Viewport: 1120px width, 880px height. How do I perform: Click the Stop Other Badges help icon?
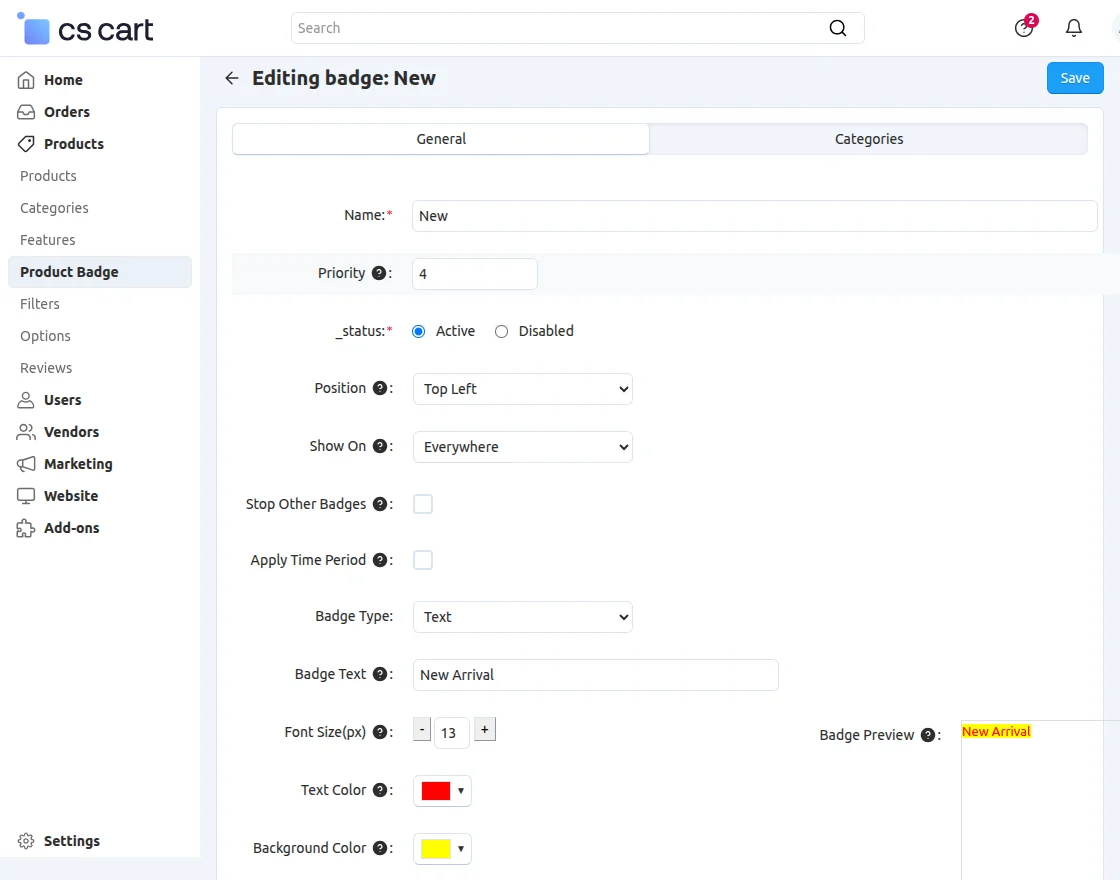(380, 504)
